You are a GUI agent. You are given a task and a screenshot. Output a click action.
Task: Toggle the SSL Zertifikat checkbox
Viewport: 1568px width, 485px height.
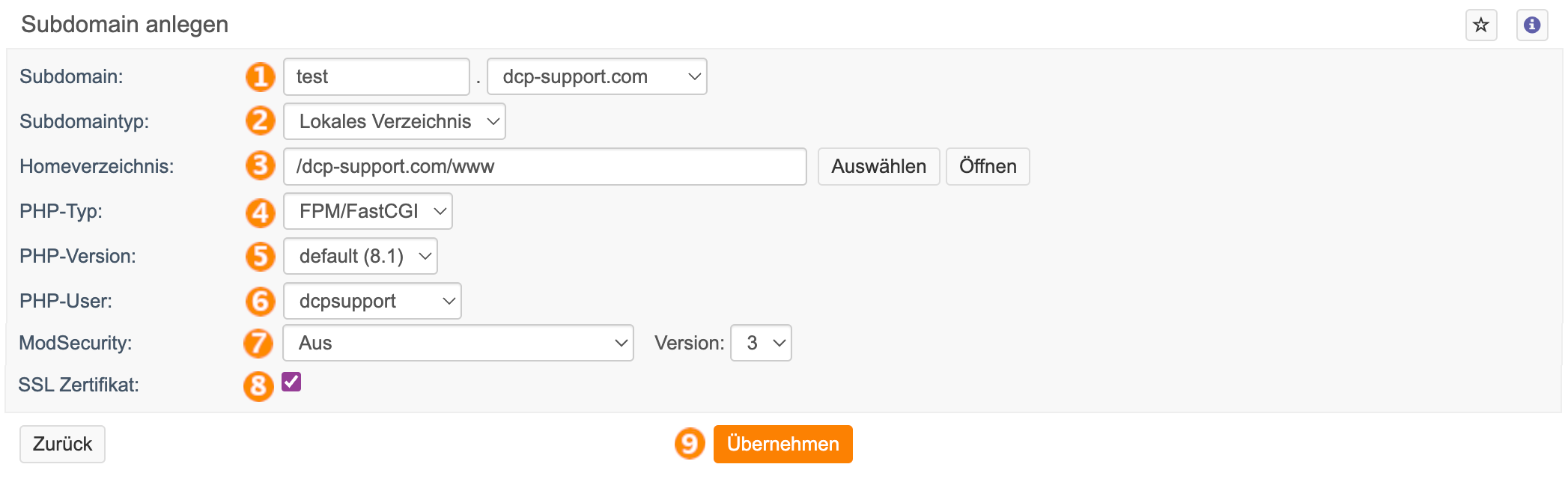(291, 382)
